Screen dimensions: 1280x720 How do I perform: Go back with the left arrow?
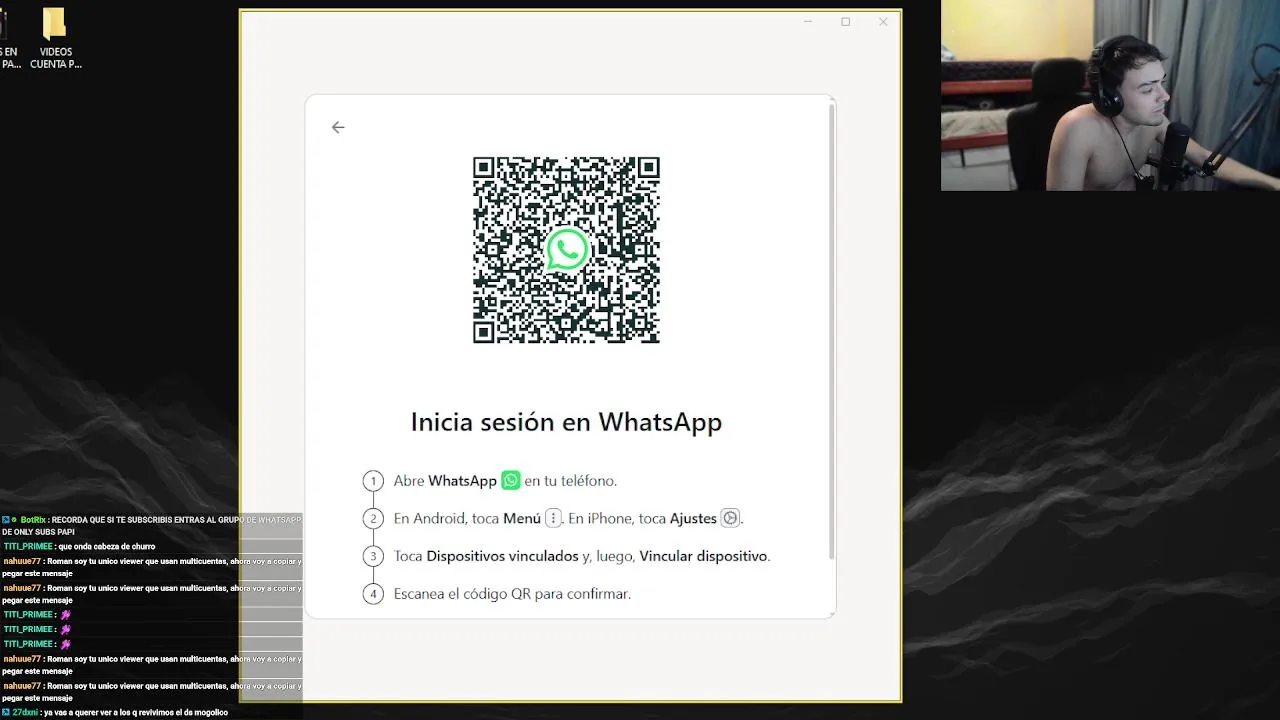coord(338,127)
